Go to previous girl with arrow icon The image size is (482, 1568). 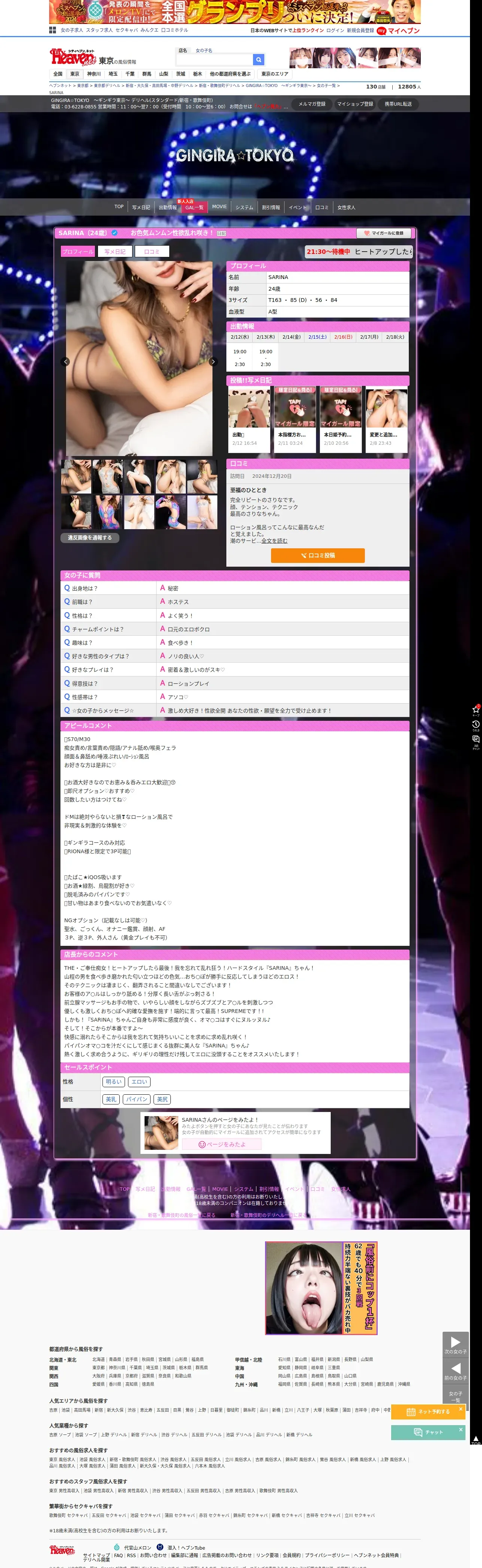(x=455, y=1370)
